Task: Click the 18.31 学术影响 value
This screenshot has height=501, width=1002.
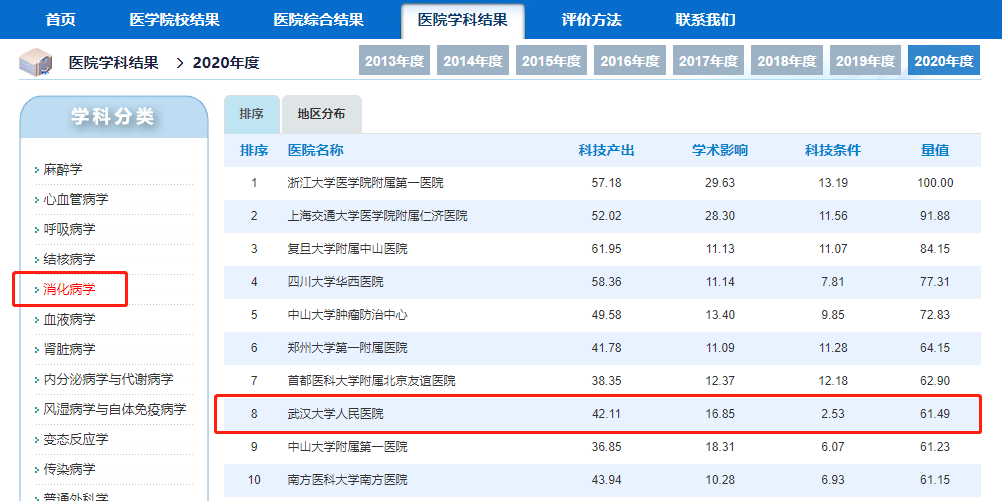Action: tap(720, 447)
